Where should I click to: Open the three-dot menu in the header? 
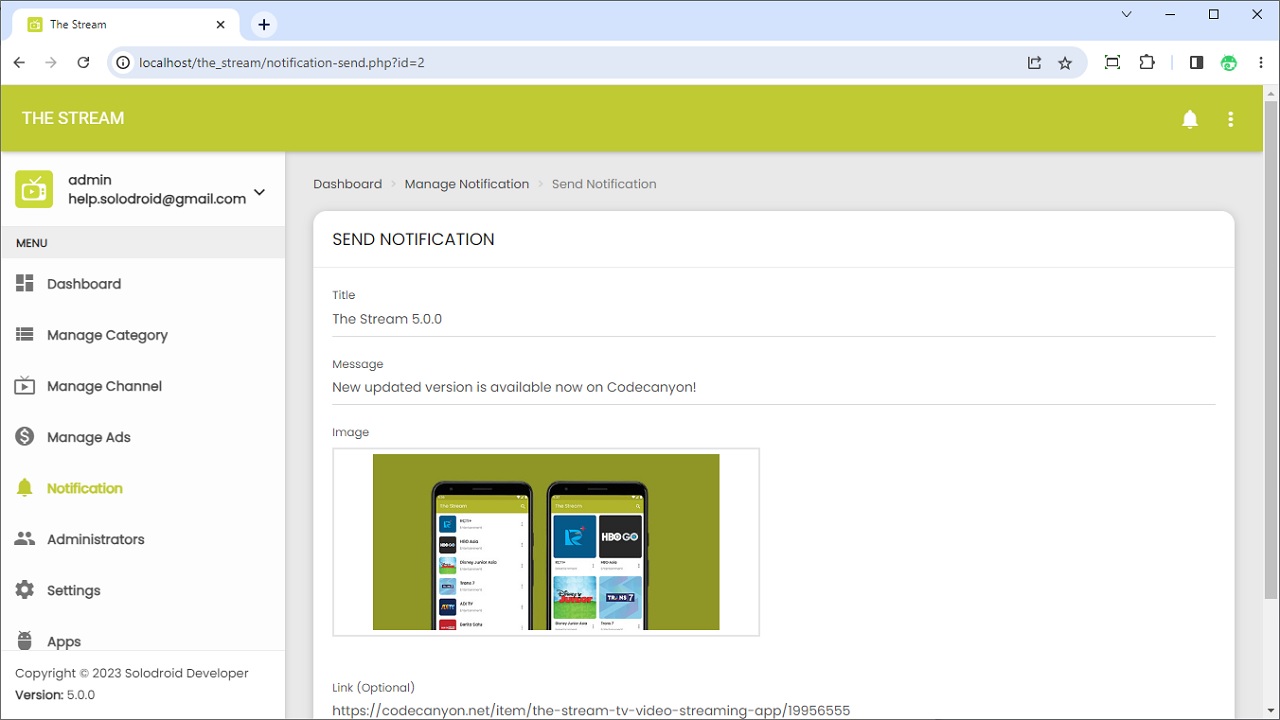1231,119
